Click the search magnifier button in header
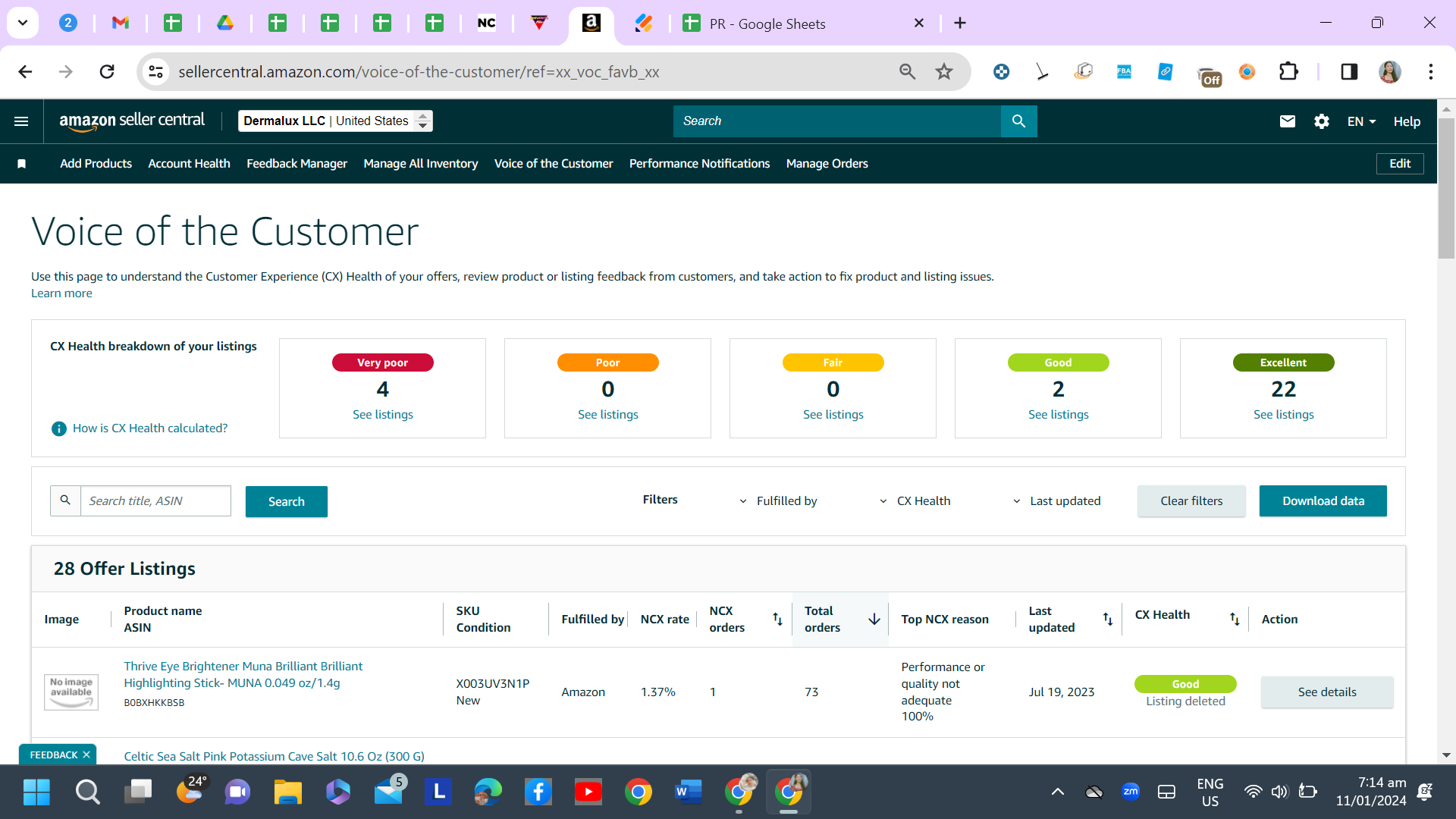 click(1018, 121)
